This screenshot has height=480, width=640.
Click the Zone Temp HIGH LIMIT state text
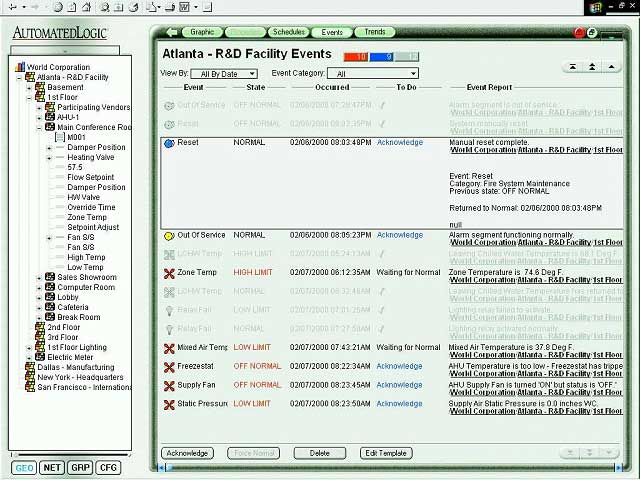point(253,272)
